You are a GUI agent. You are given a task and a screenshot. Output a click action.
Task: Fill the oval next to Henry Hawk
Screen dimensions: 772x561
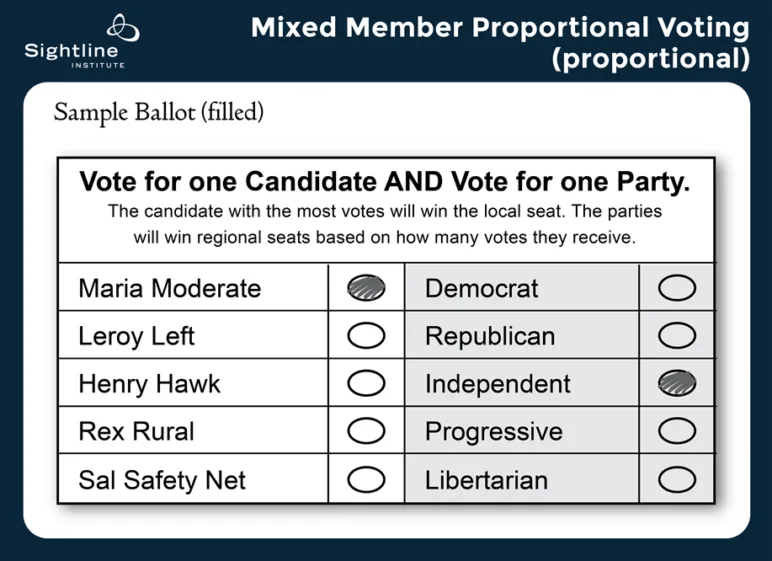coord(366,384)
